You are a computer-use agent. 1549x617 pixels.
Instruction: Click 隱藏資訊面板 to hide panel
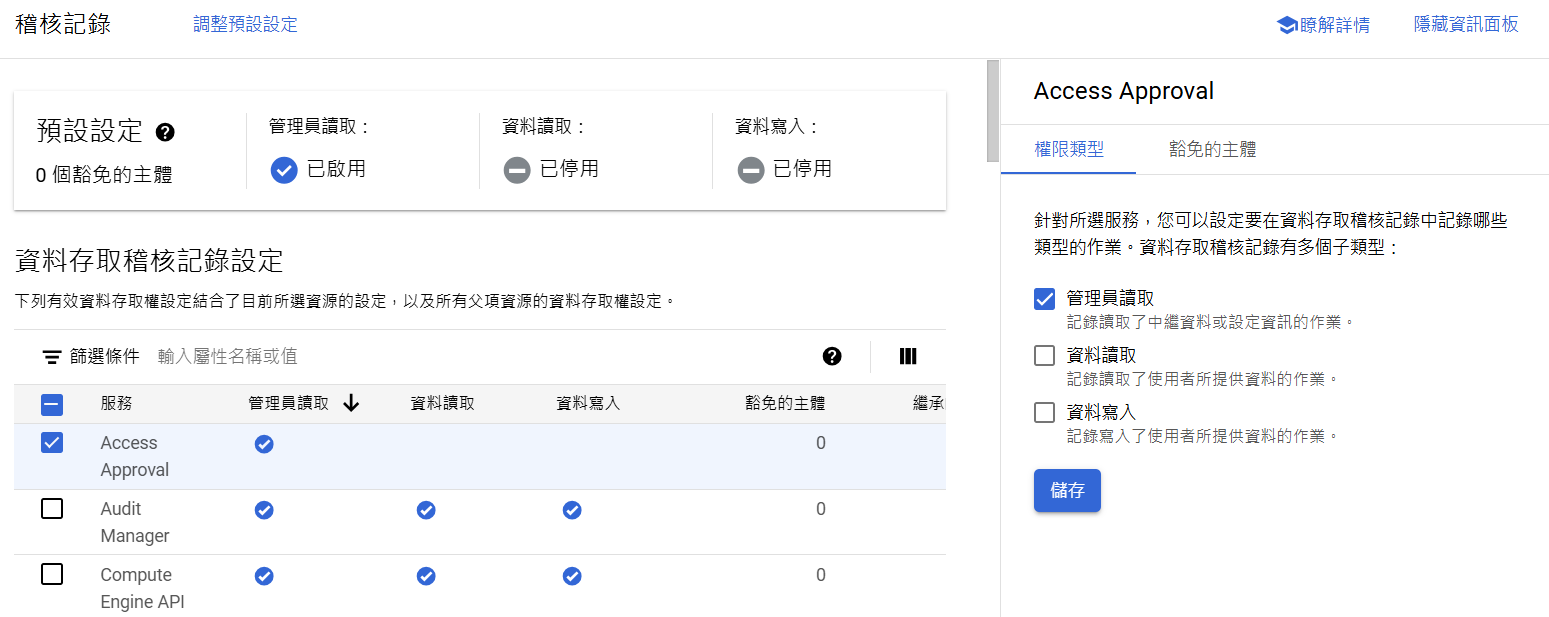click(1466, 25)
